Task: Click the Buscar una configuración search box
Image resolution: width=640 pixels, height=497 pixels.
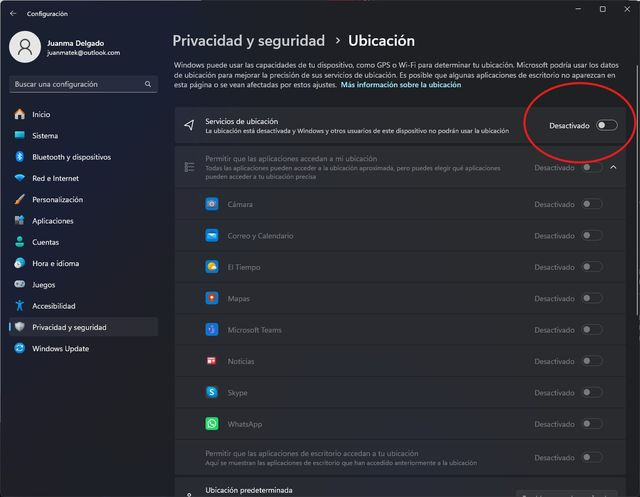Action: (x=82, y=85)
